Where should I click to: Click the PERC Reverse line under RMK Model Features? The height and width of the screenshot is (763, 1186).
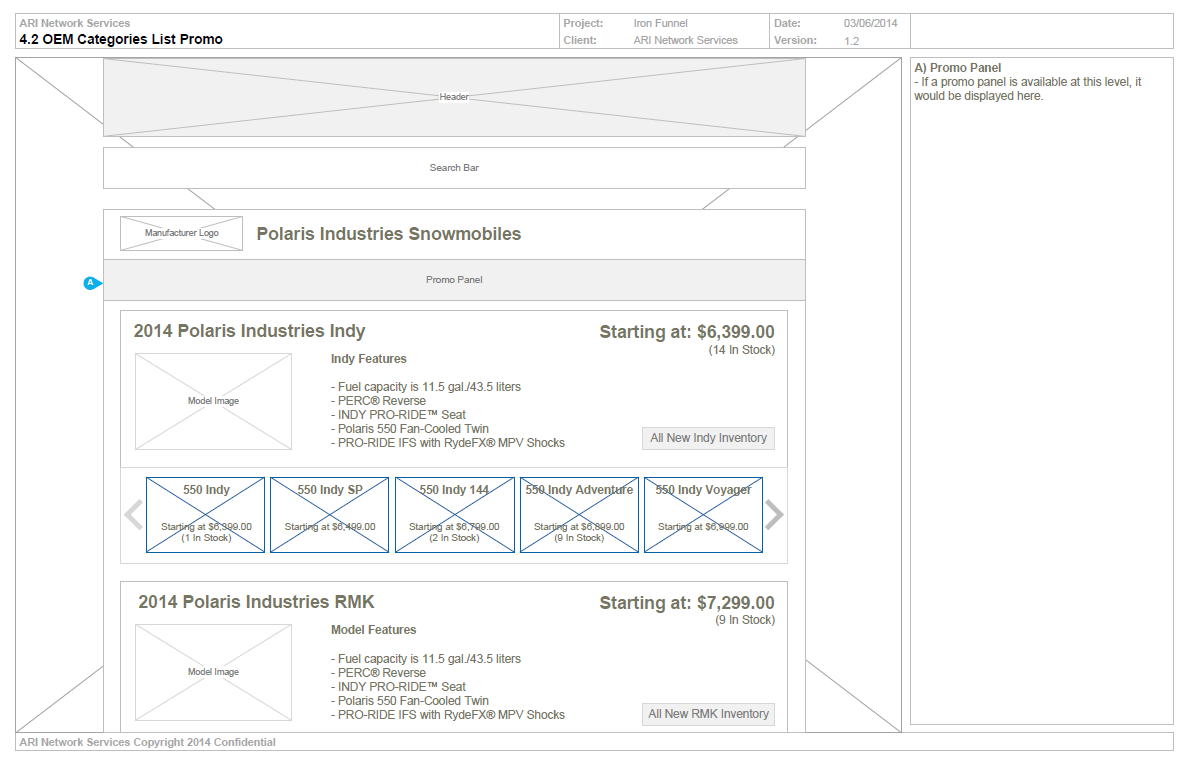[378, 673]
